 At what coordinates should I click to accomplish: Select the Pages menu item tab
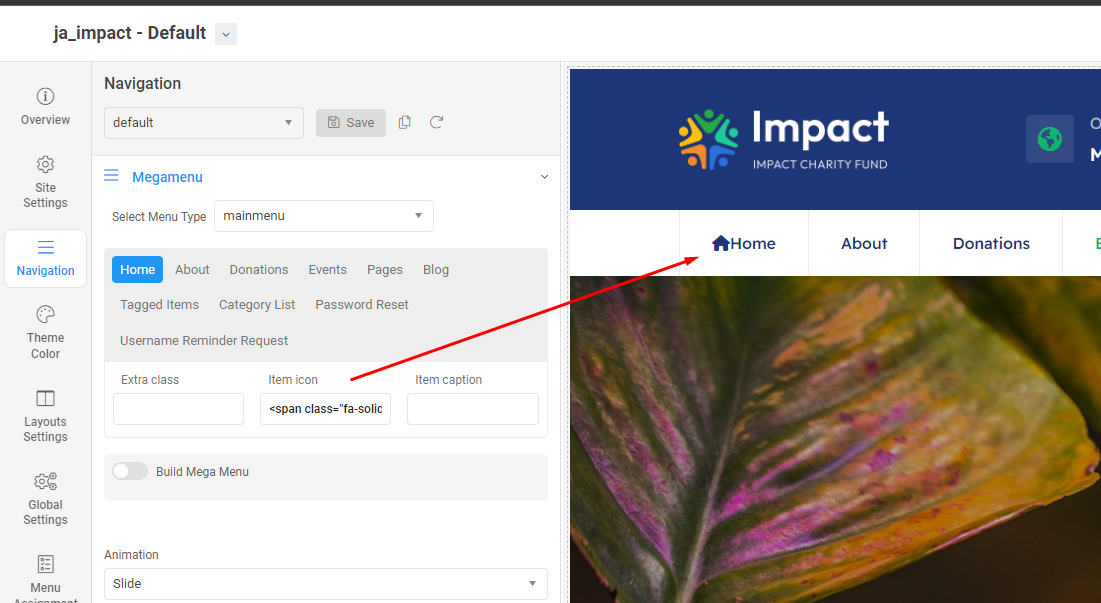(x=385, y=270)
